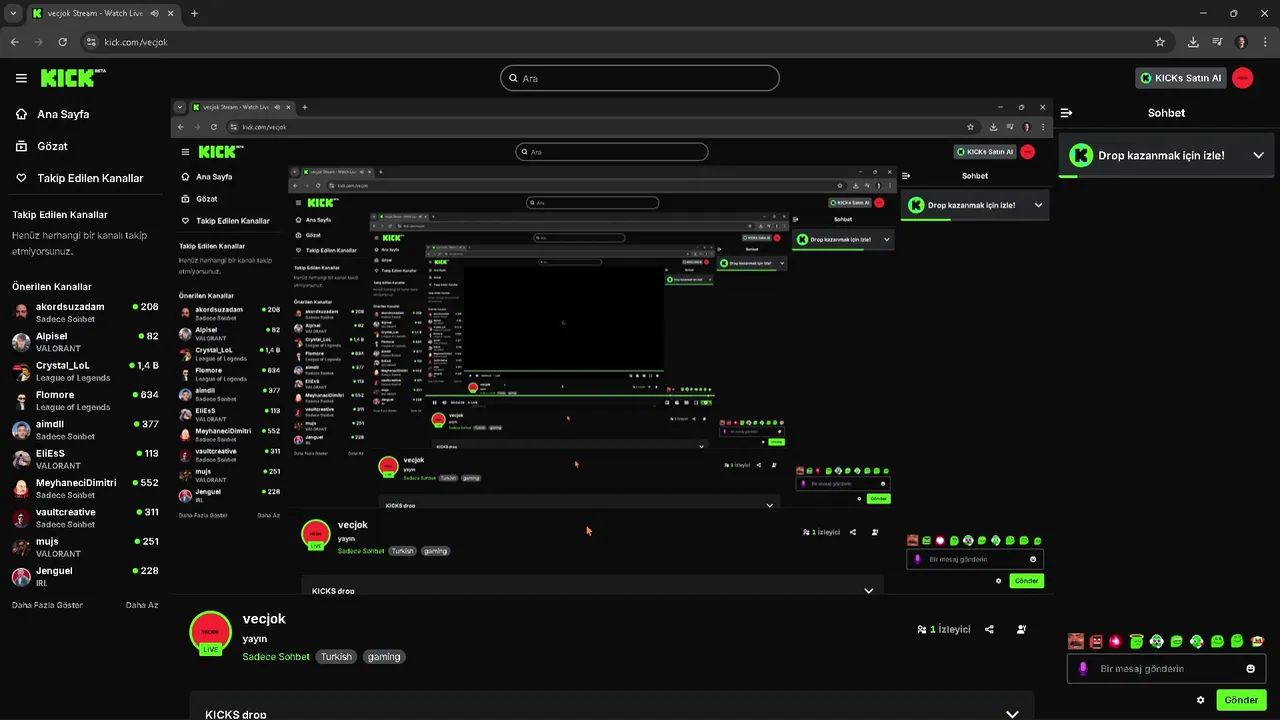The image size is (1280, 720).
Task: Open the Chrome profile avatar in the toolbar
Action: point(1241,42)
